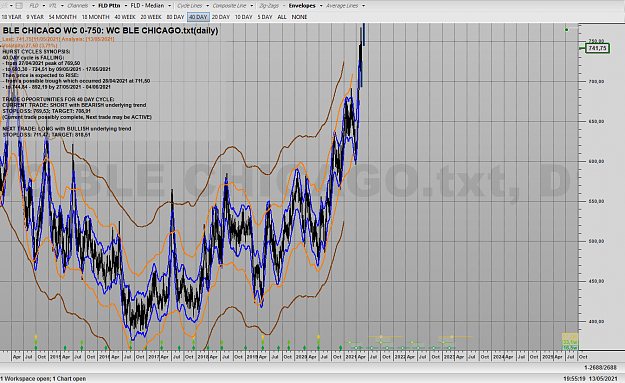625x383 pixels.
Task: Select the 18 YEAR cycle
Action: (12, 17)
